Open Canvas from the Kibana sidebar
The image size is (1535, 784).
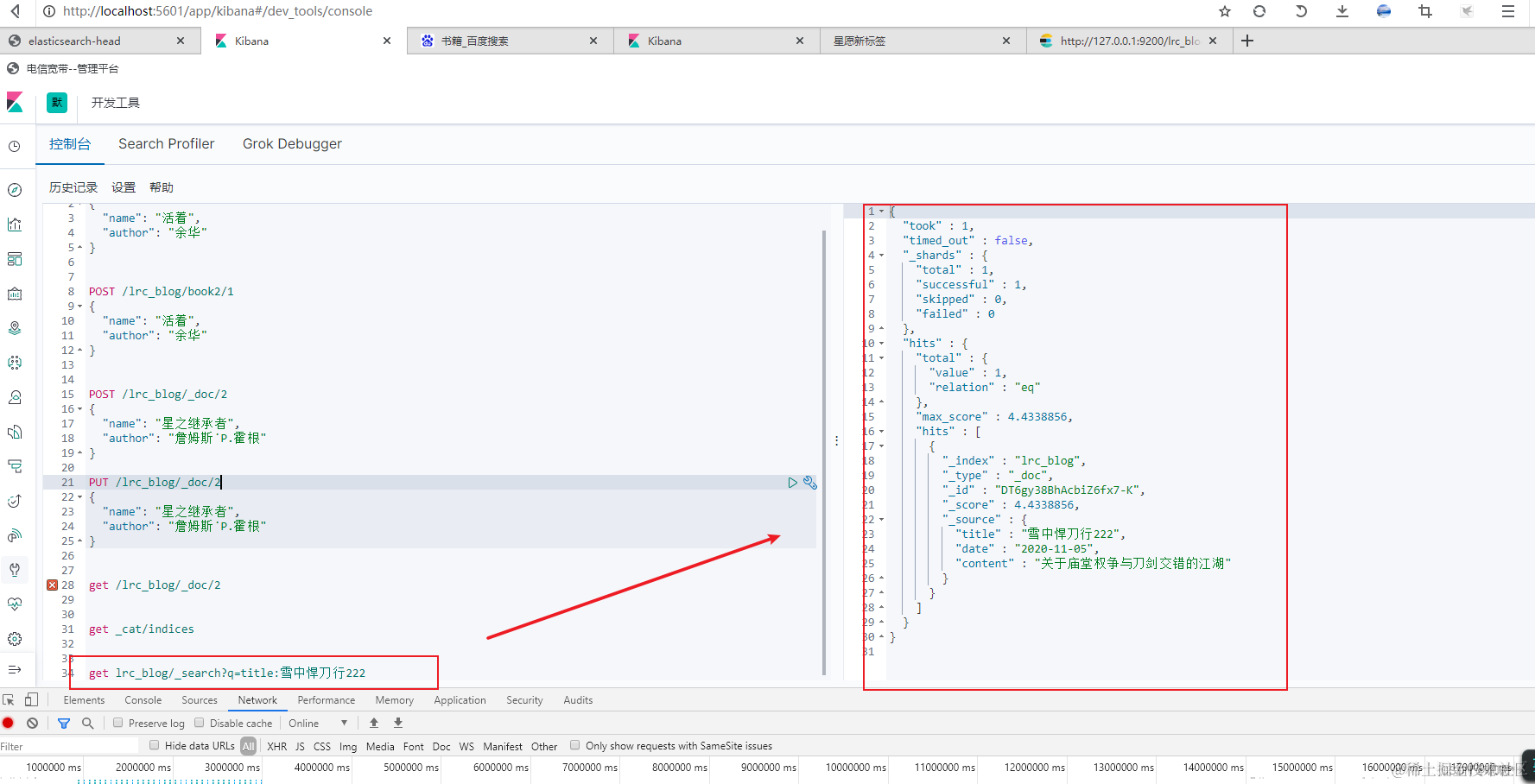[15, 294]
